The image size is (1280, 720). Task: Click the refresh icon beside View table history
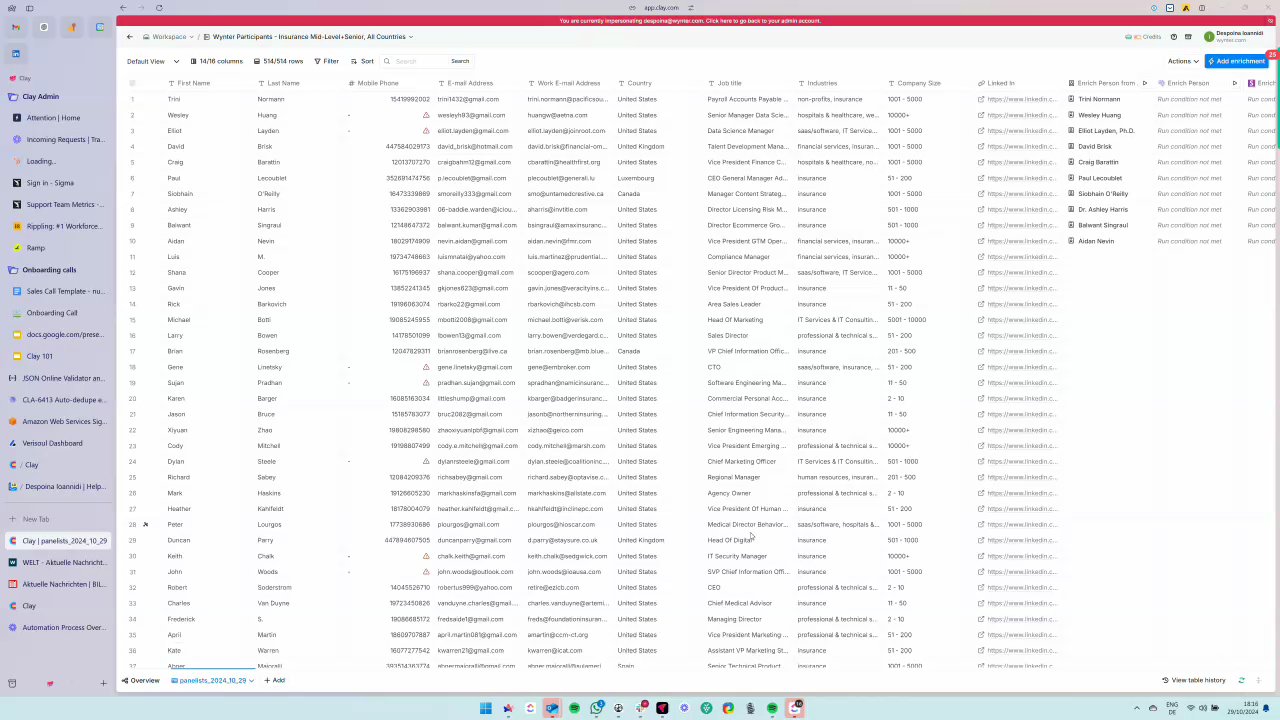coord(1241,680)
